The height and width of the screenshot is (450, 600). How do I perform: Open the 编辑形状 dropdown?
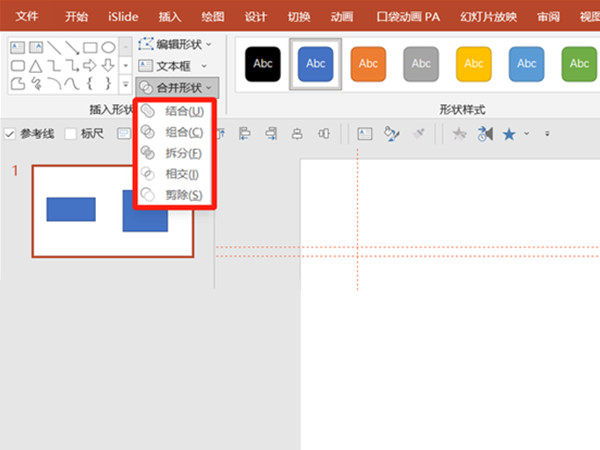(x=175, y=44)
